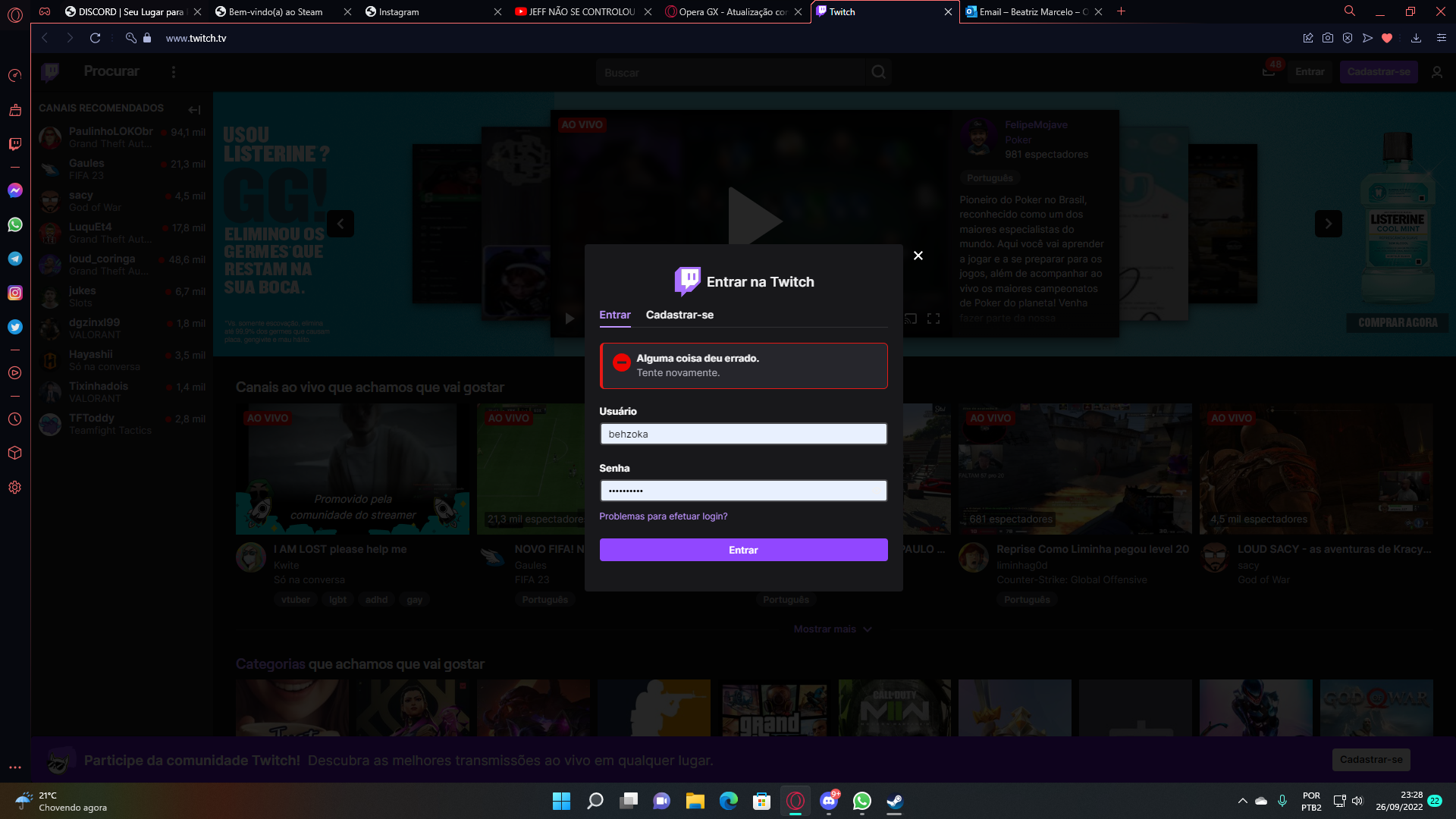Image resolution: width=1456 pixels, height=819 pixels.
Task: Click Entrar button in Twitch header
Action: 1310,72
